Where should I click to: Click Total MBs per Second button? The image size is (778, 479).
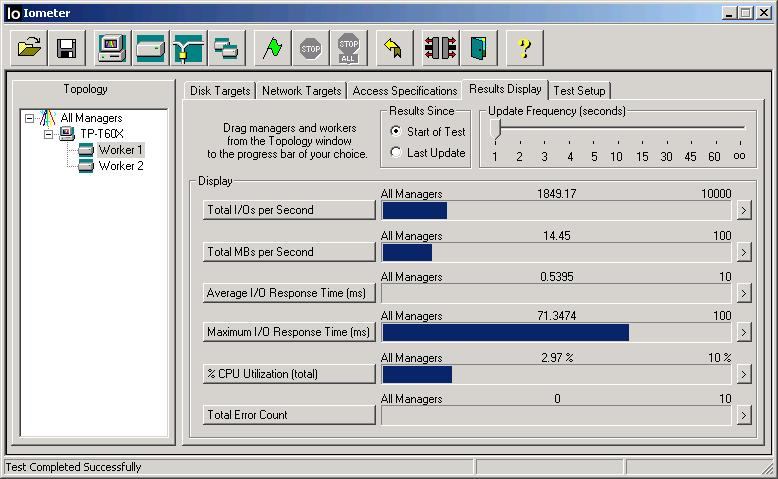(289, 252)
